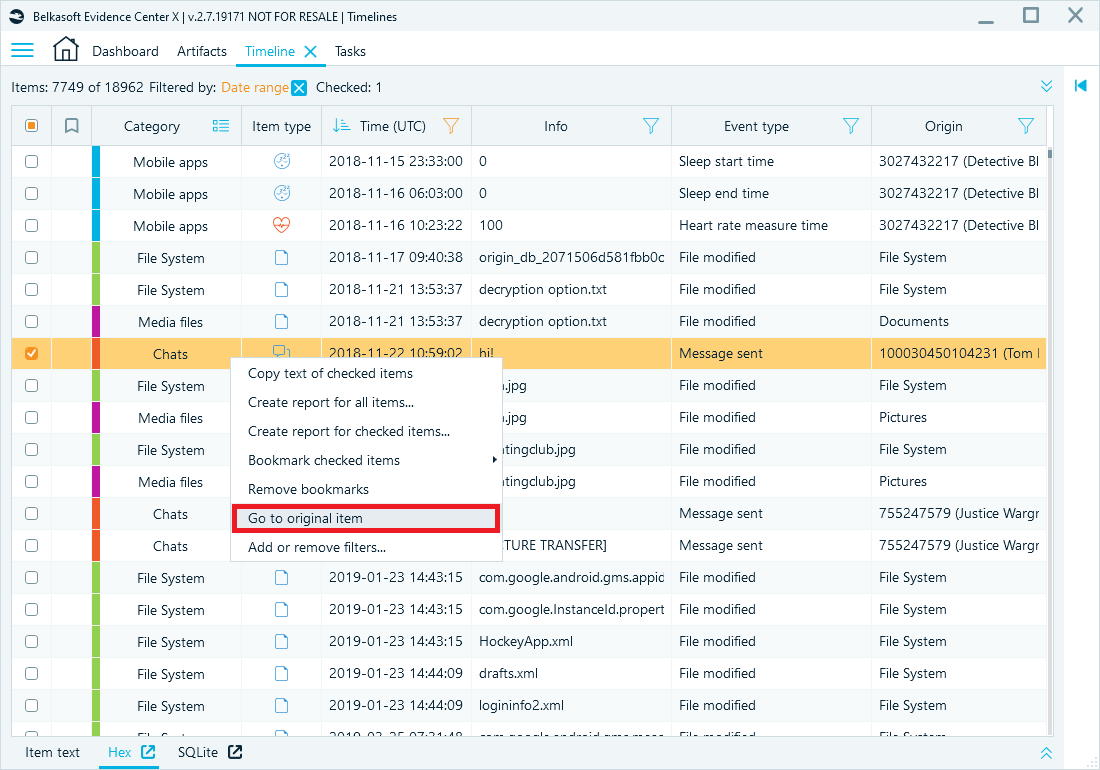Click the heart rate item type icon
1100x770 pixels.
[281, 225]
